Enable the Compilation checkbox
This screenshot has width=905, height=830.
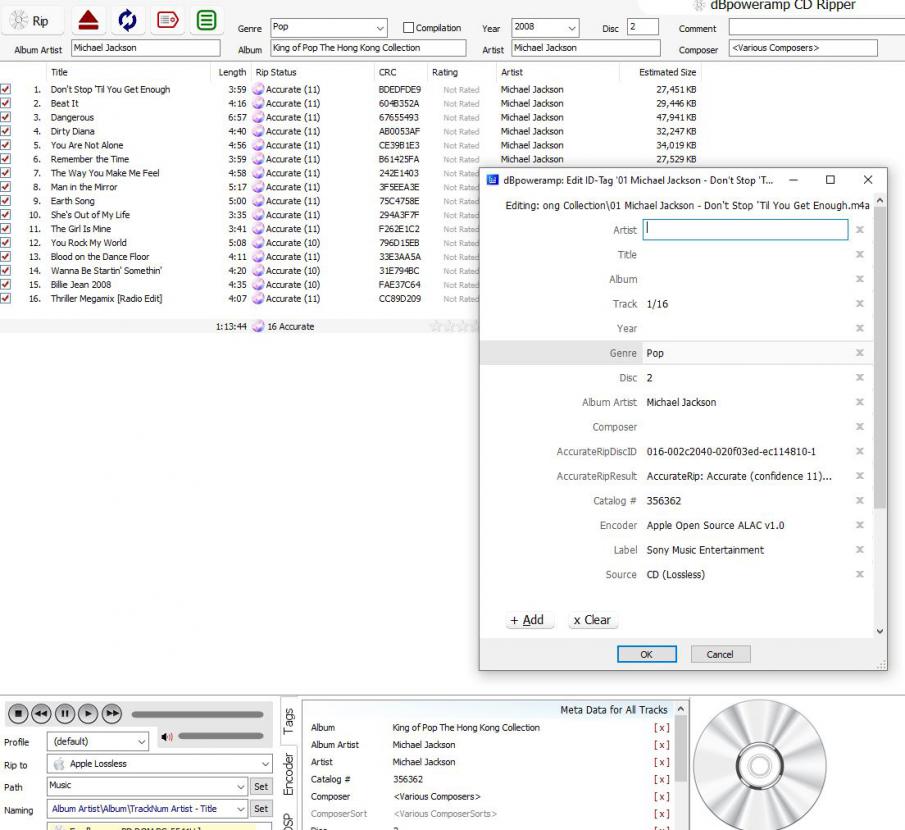click(408, 28)
